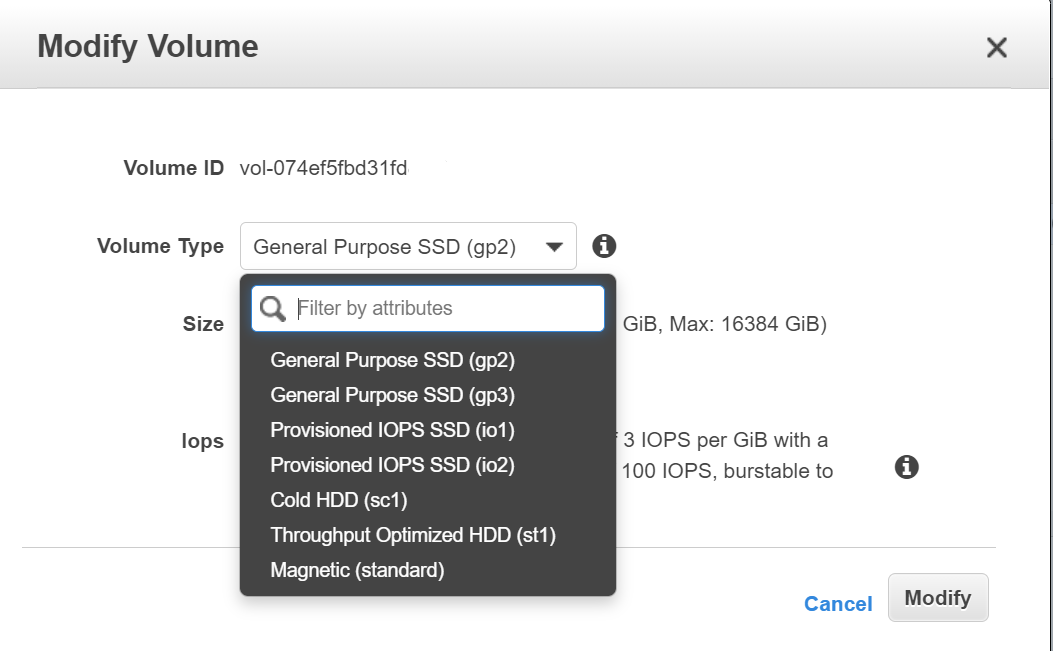Screen dimensions: 1053x651
Task: Select Throughput Optimized HDD (st1)
Action: click(413, 535)
